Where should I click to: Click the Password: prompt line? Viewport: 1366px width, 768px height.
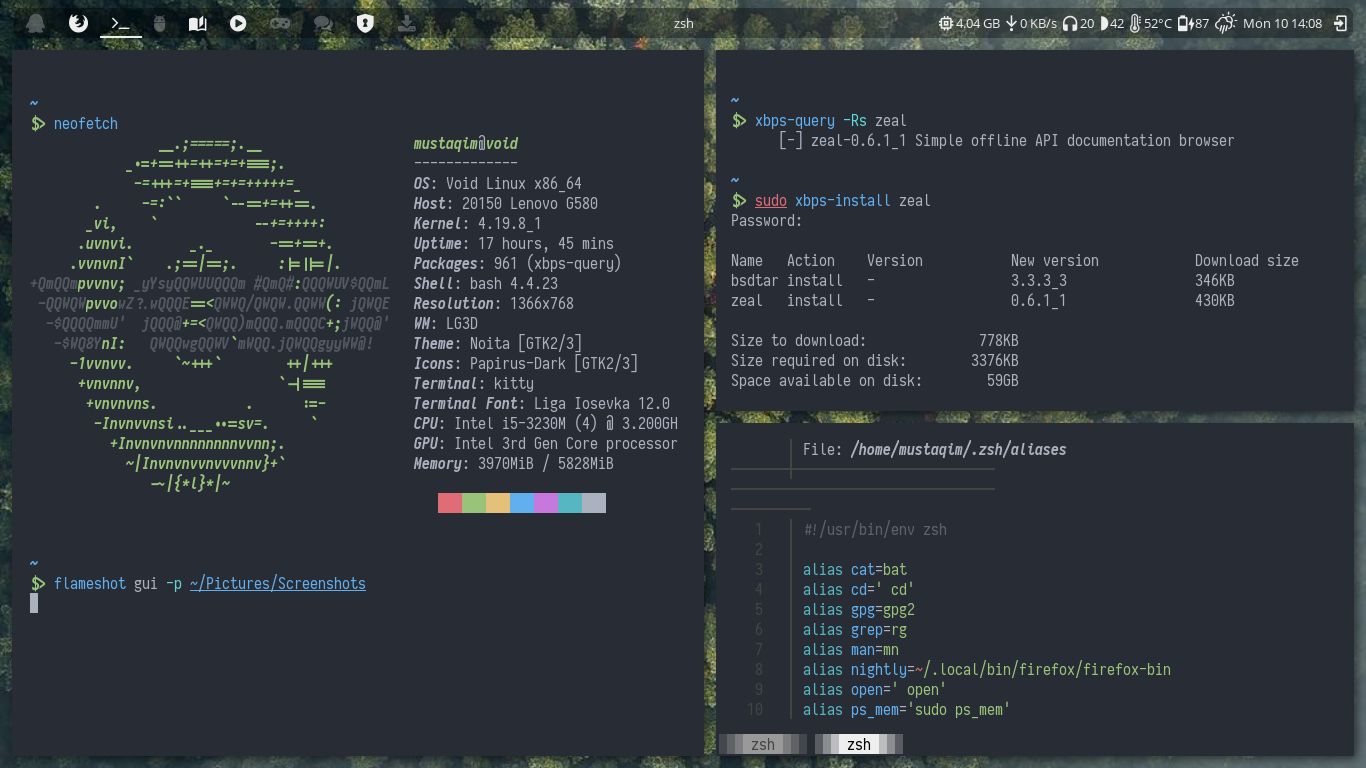tap(767, 221)
